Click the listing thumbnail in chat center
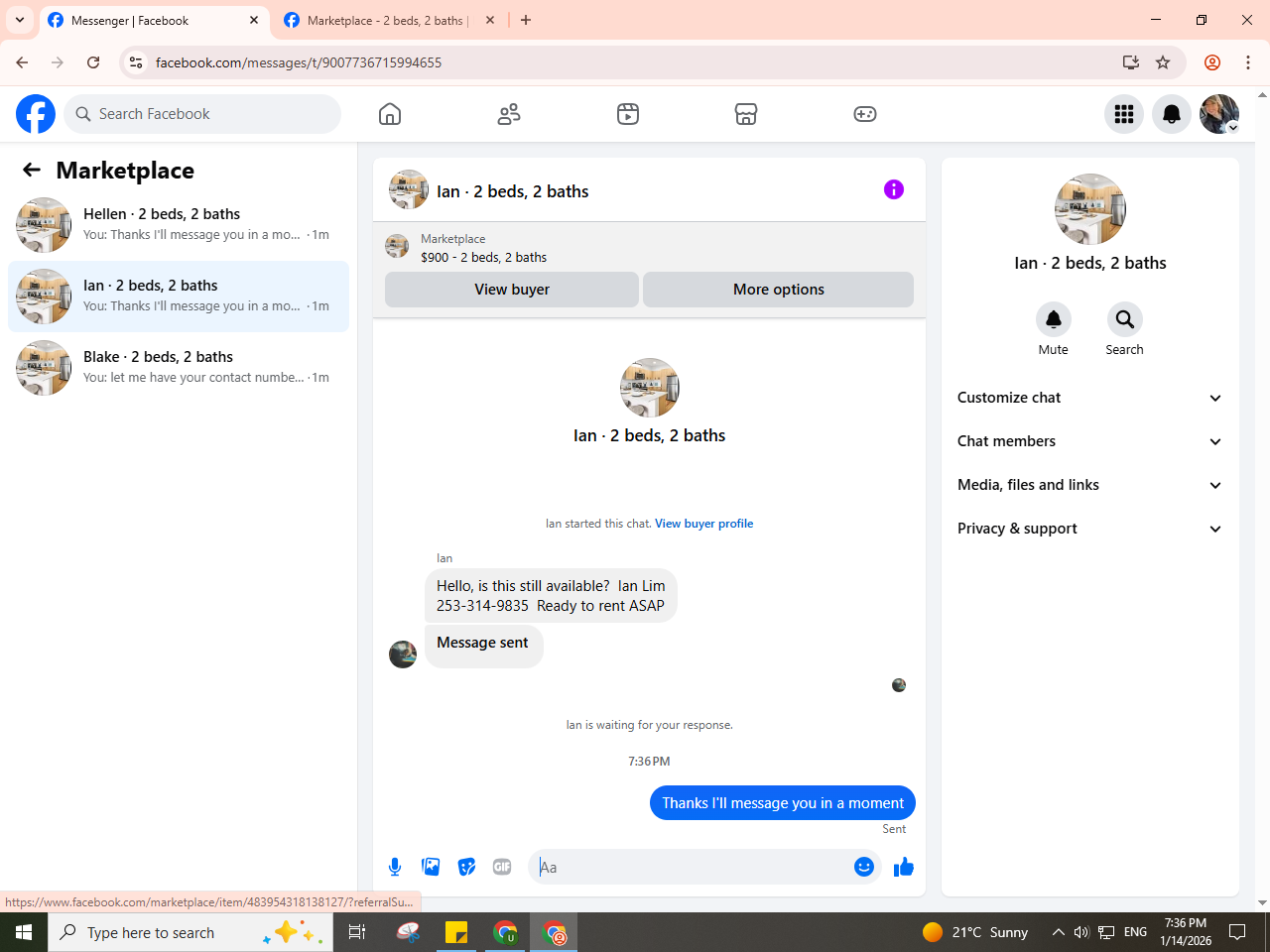 pyautogui.click(x=650, y=388)
